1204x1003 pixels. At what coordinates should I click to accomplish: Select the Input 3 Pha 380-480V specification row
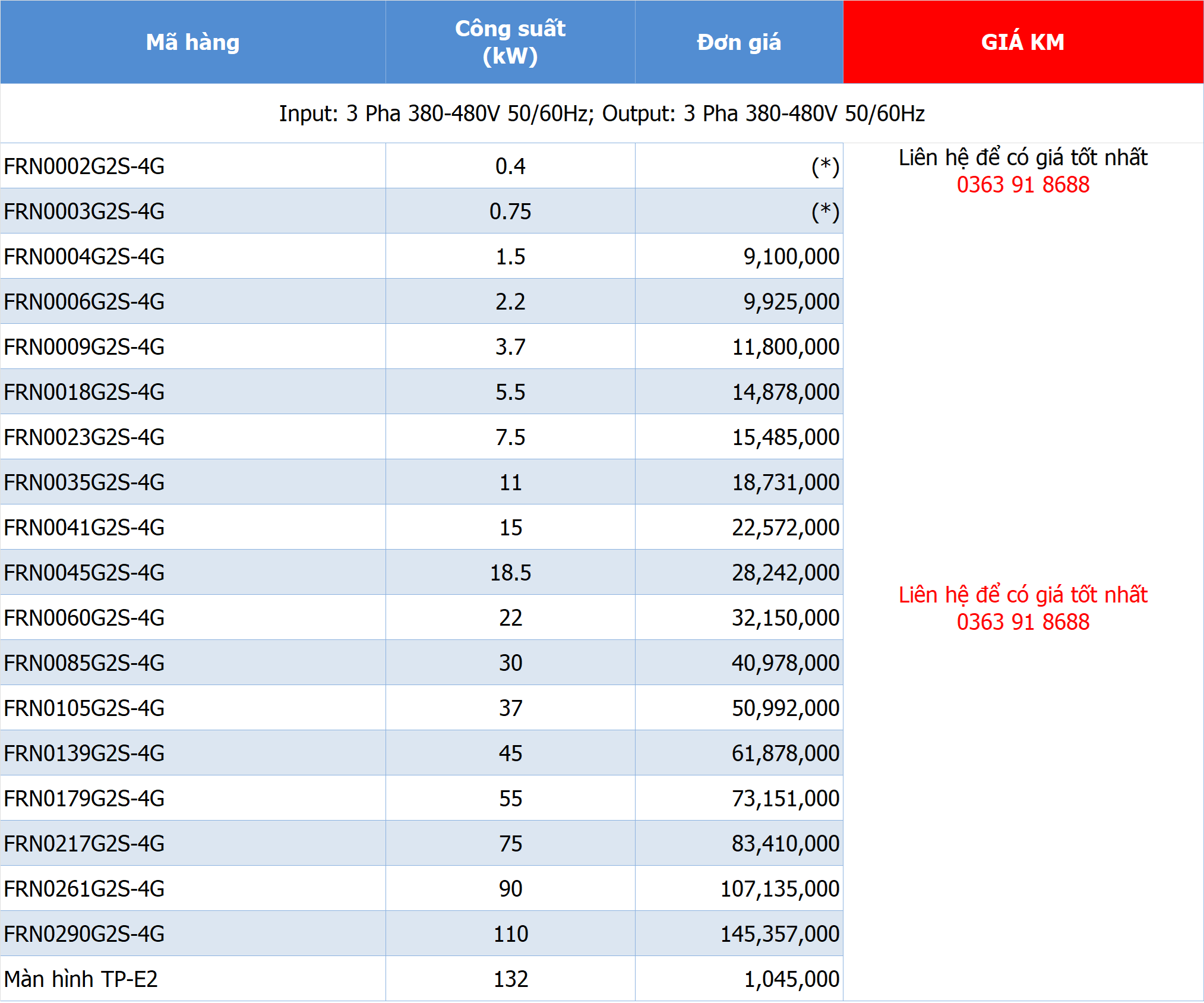[602, 113]
